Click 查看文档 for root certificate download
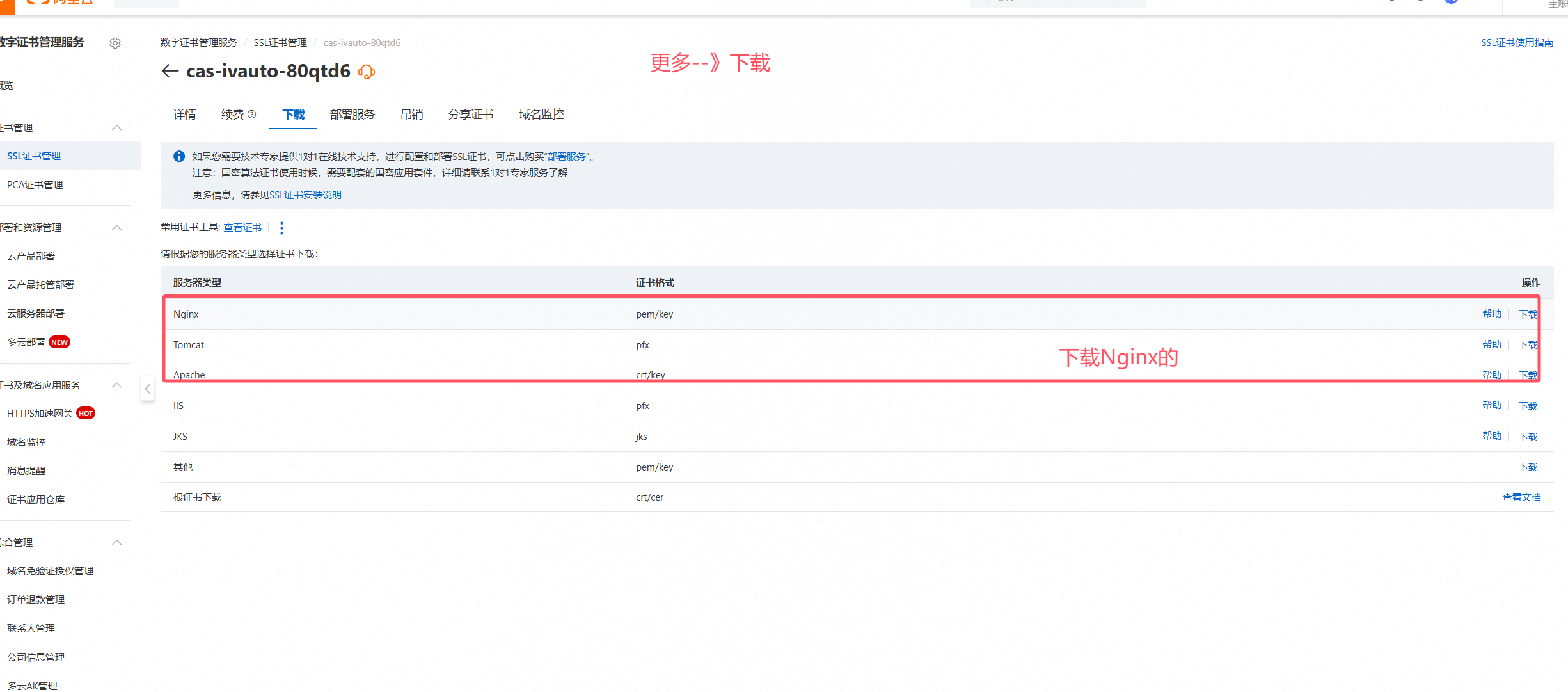 pos(1521,497)
